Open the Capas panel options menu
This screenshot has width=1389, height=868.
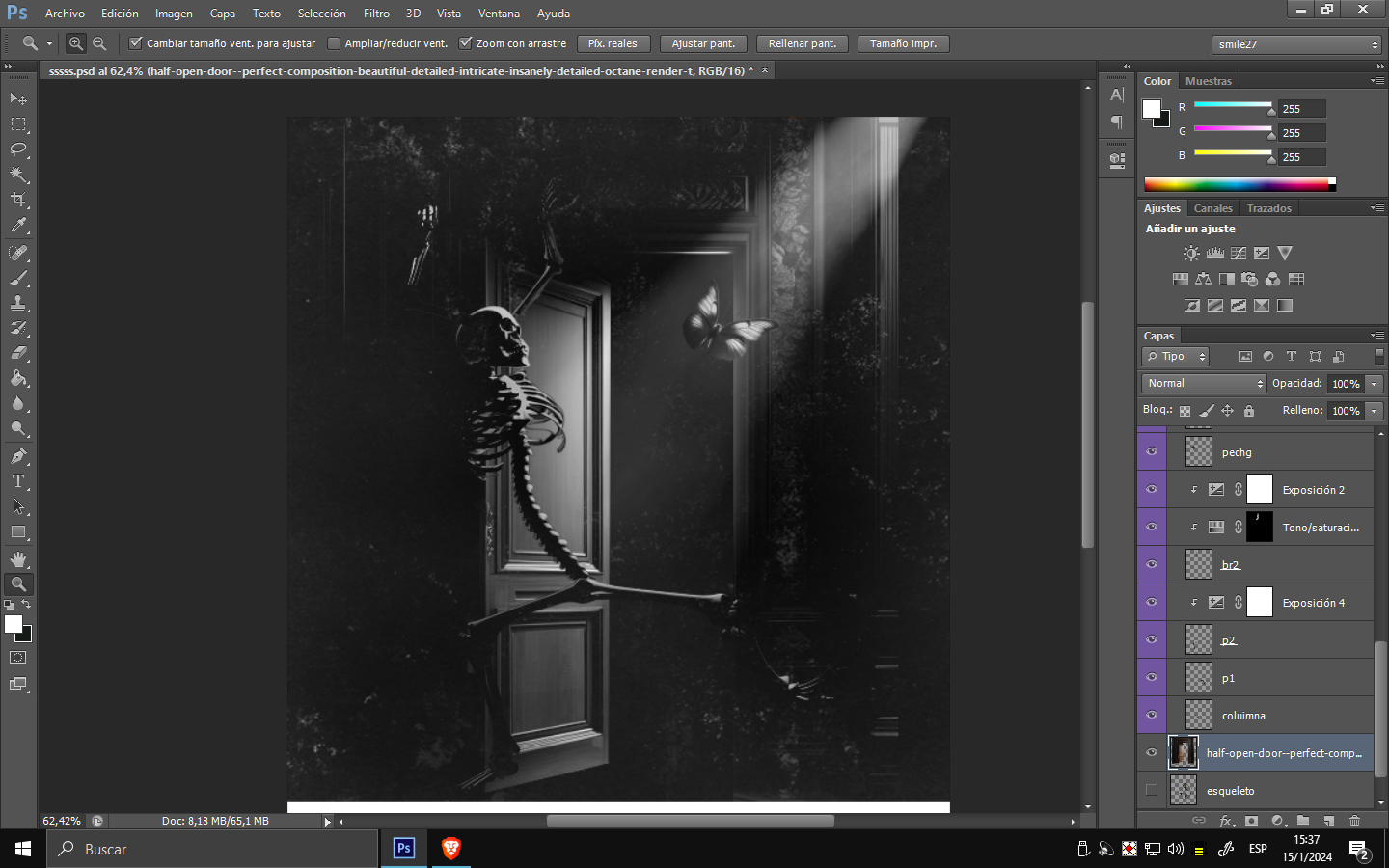point(1376,336)
